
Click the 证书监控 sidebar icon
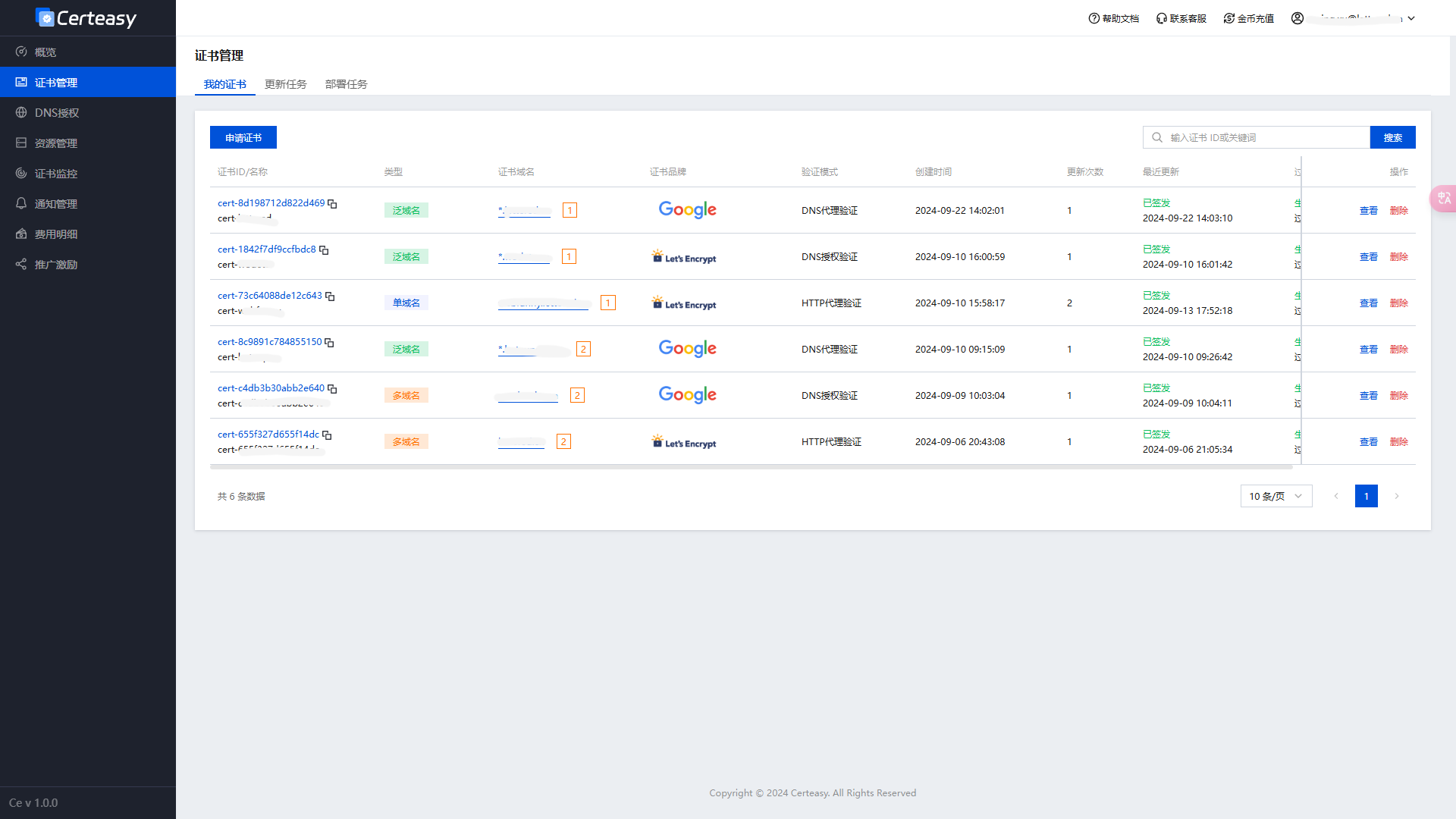(x=21, y=174)
